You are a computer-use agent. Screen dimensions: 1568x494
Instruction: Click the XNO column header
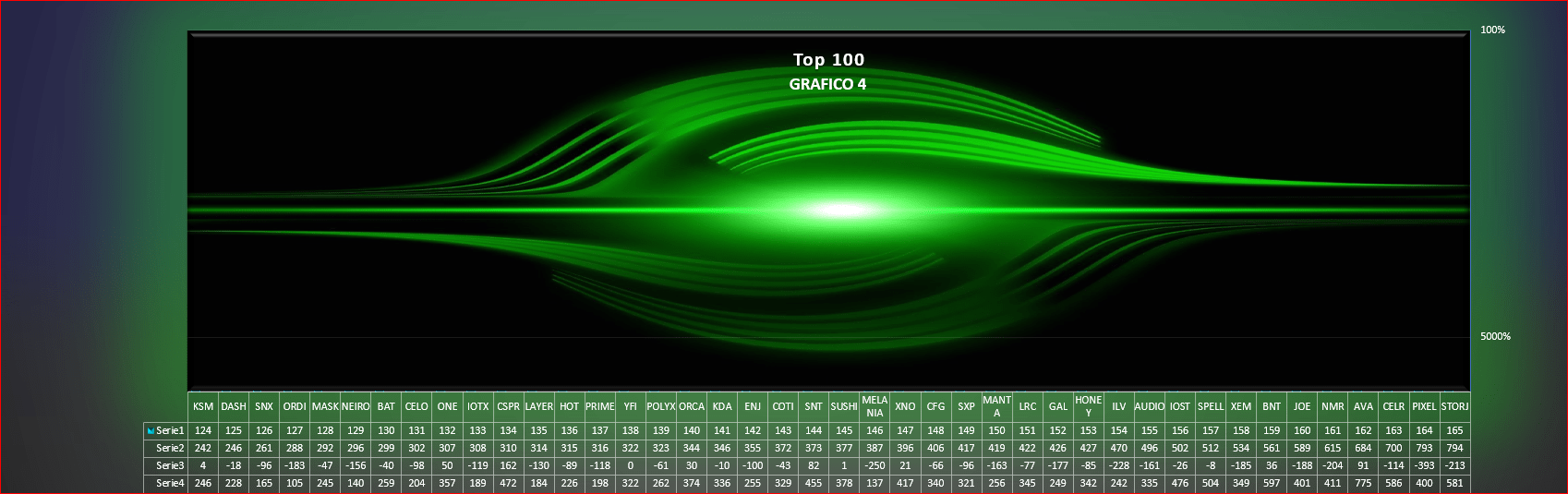pyautogui.click(x=905, y=406)
